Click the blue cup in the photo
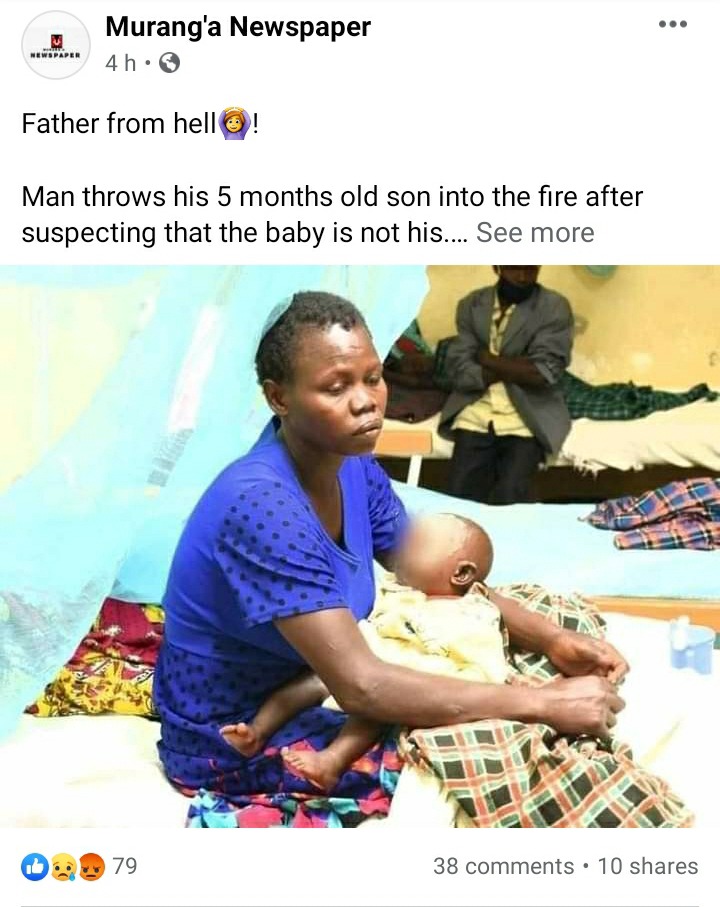The height and width of the screenshot is (907, 720). click(693, 643)
